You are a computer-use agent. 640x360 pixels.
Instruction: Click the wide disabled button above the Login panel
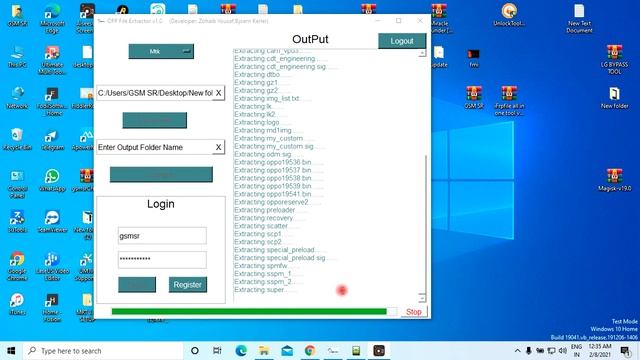[x=161, y=174]
